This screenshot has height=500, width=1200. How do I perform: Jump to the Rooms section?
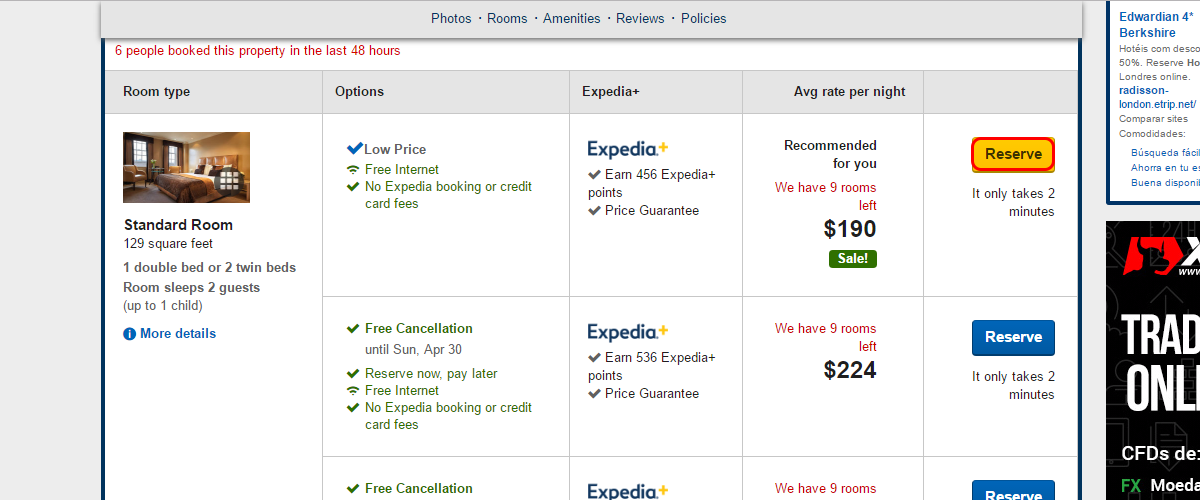[x=507, y=19]
